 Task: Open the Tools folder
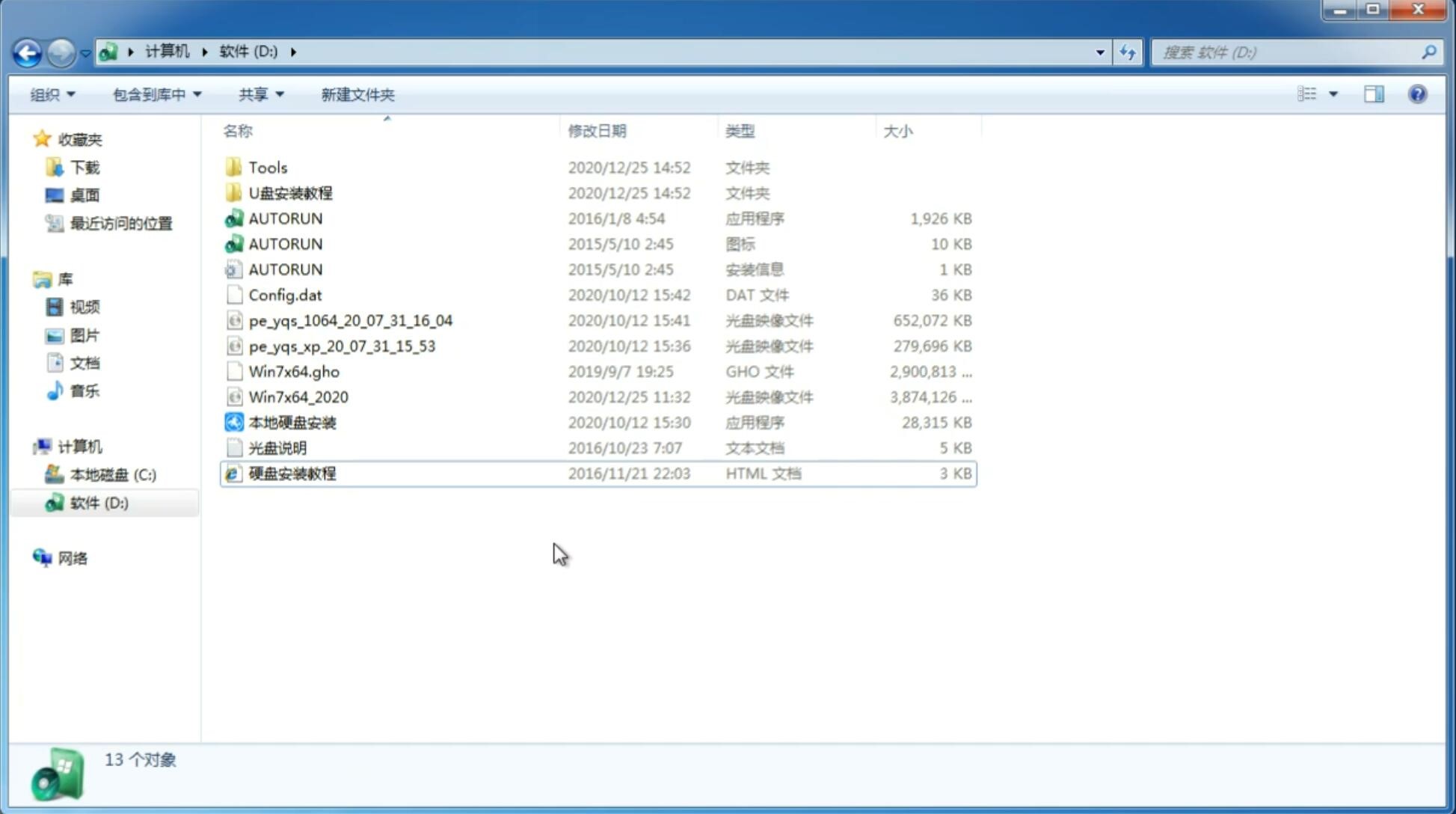coord(266,167)
